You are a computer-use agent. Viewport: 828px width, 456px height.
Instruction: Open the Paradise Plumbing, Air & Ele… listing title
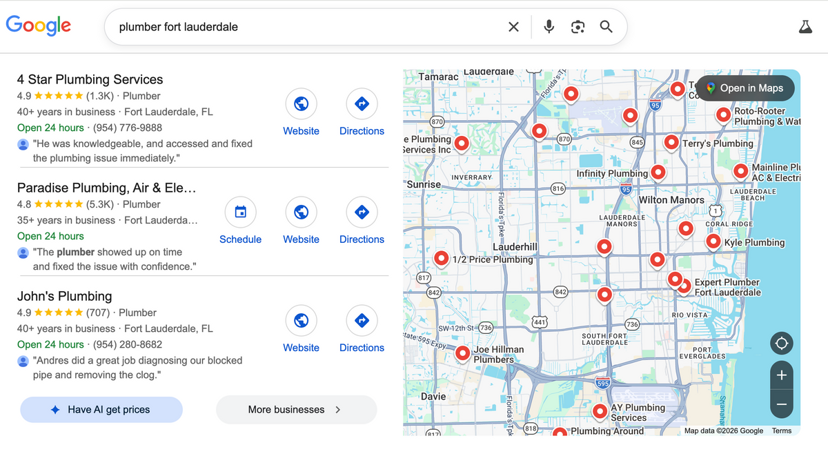106,188
